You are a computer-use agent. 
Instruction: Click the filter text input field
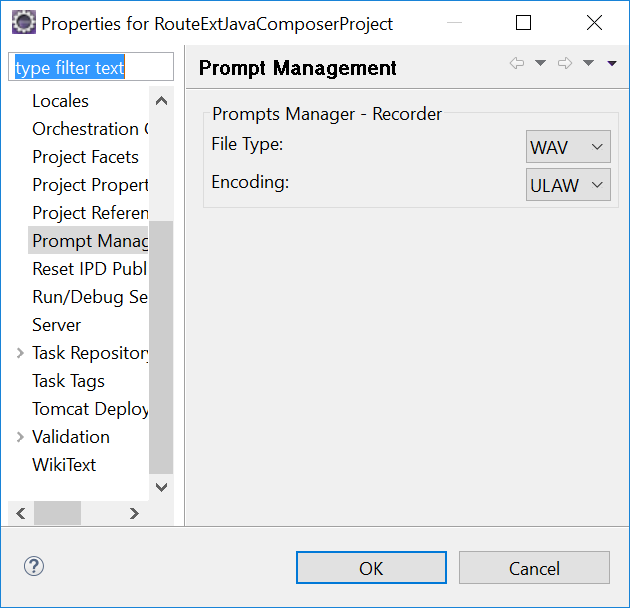pos(91,68)
